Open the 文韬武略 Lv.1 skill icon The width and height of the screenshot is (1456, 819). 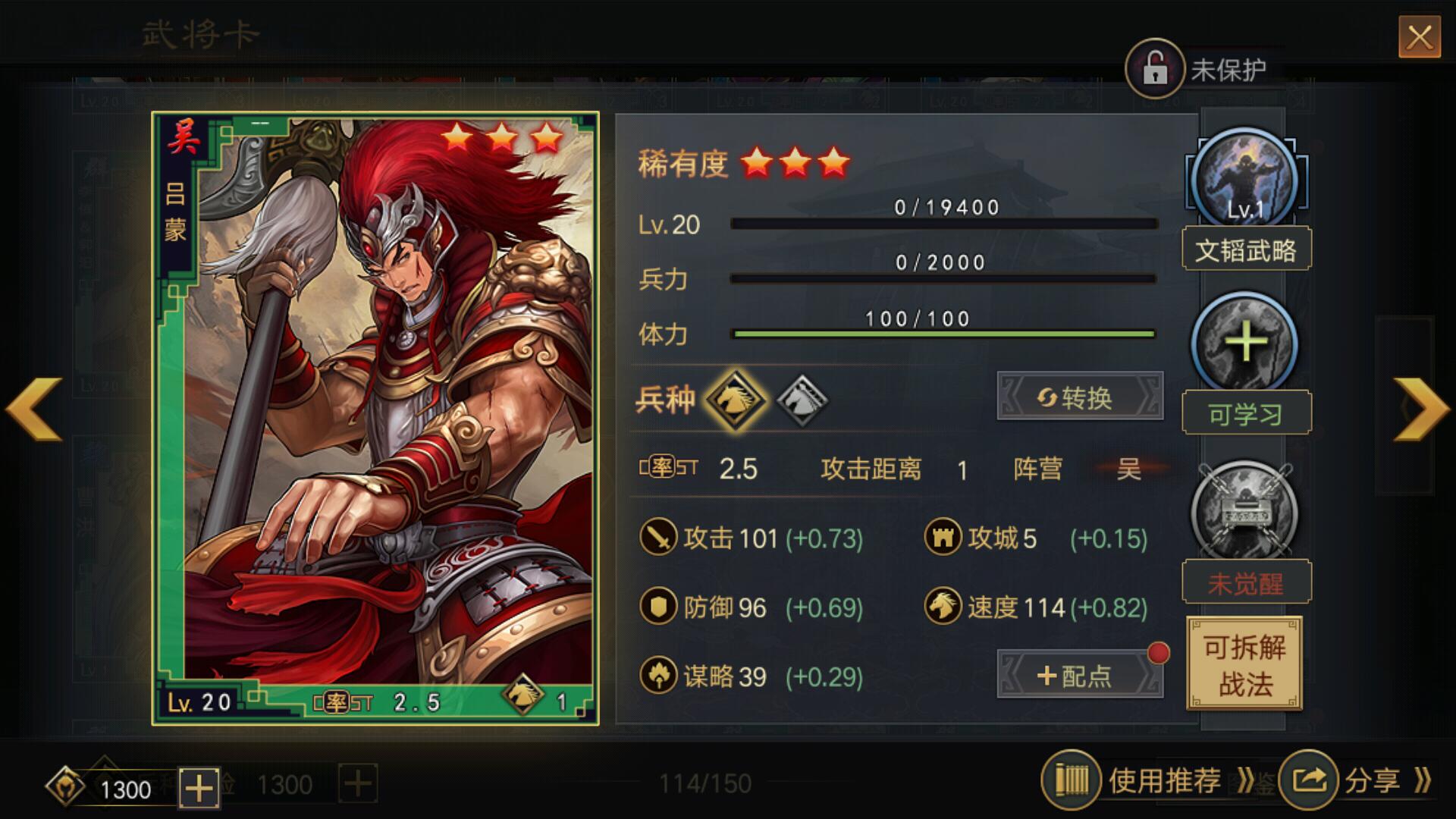pos(1244,179)
